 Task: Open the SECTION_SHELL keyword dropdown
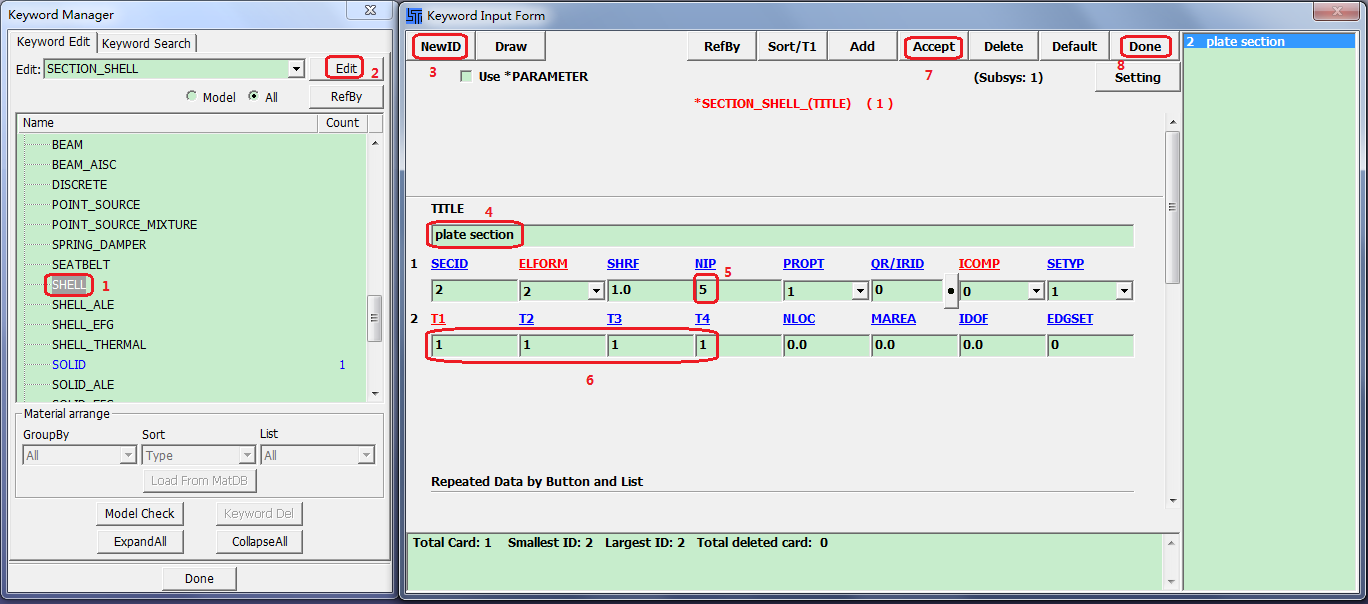(x=297, y=68)
